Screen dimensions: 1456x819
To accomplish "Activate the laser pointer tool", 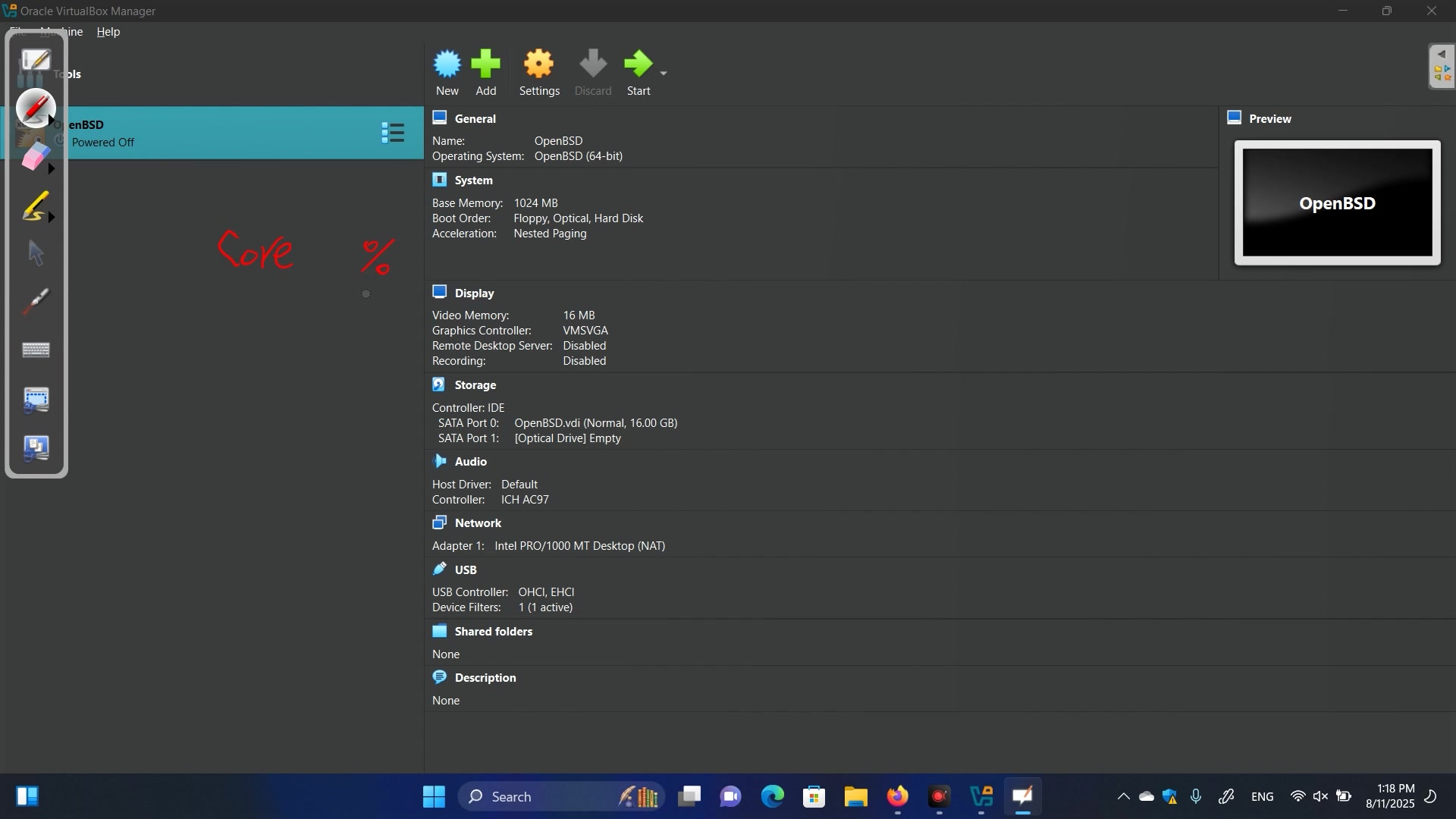I will pos(35,302).
